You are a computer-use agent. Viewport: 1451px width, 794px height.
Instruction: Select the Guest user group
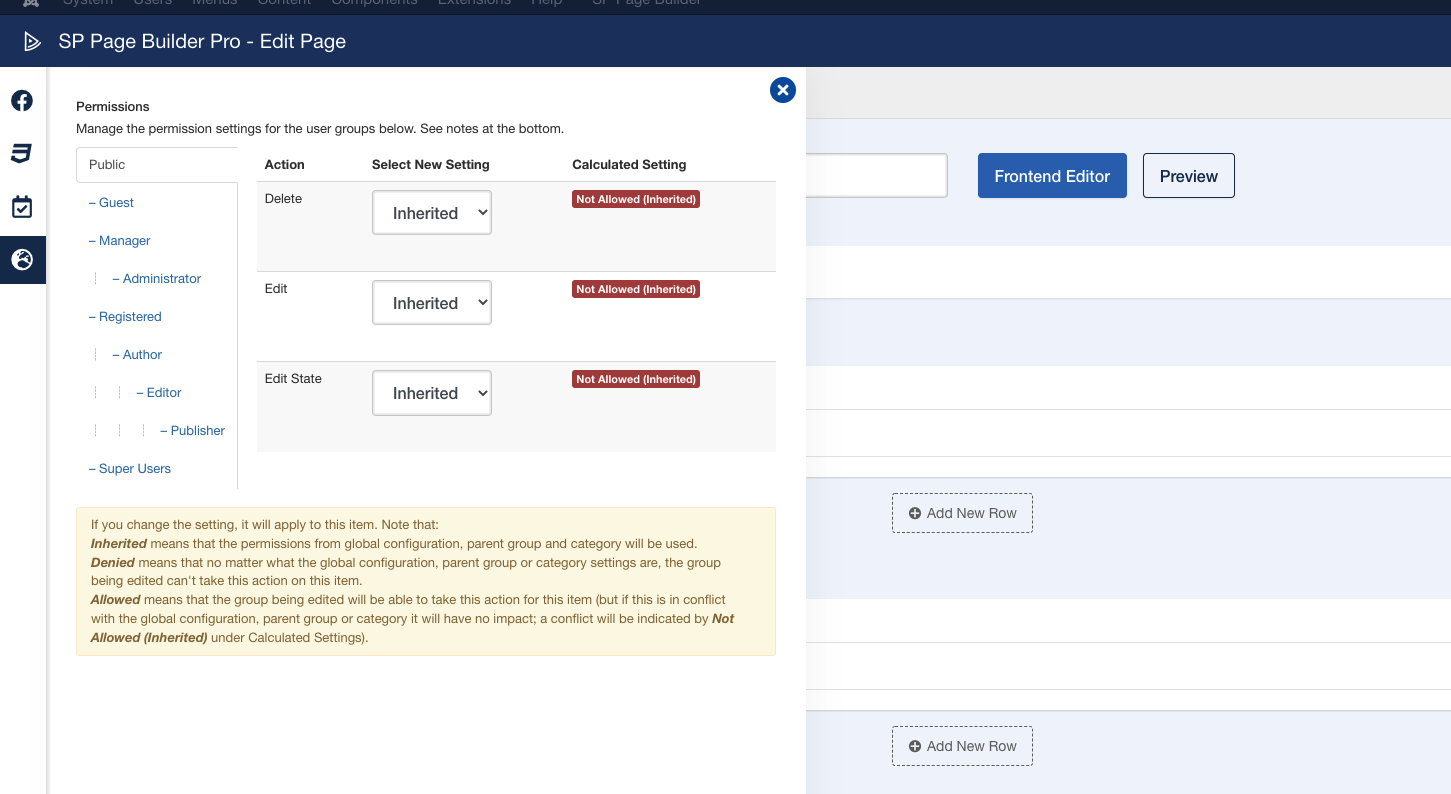[x=116, y=203]
